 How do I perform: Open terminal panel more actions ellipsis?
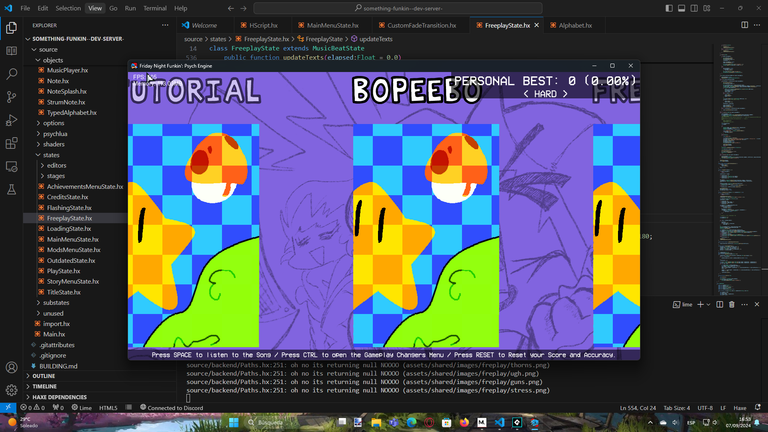[x=744, y=305]
